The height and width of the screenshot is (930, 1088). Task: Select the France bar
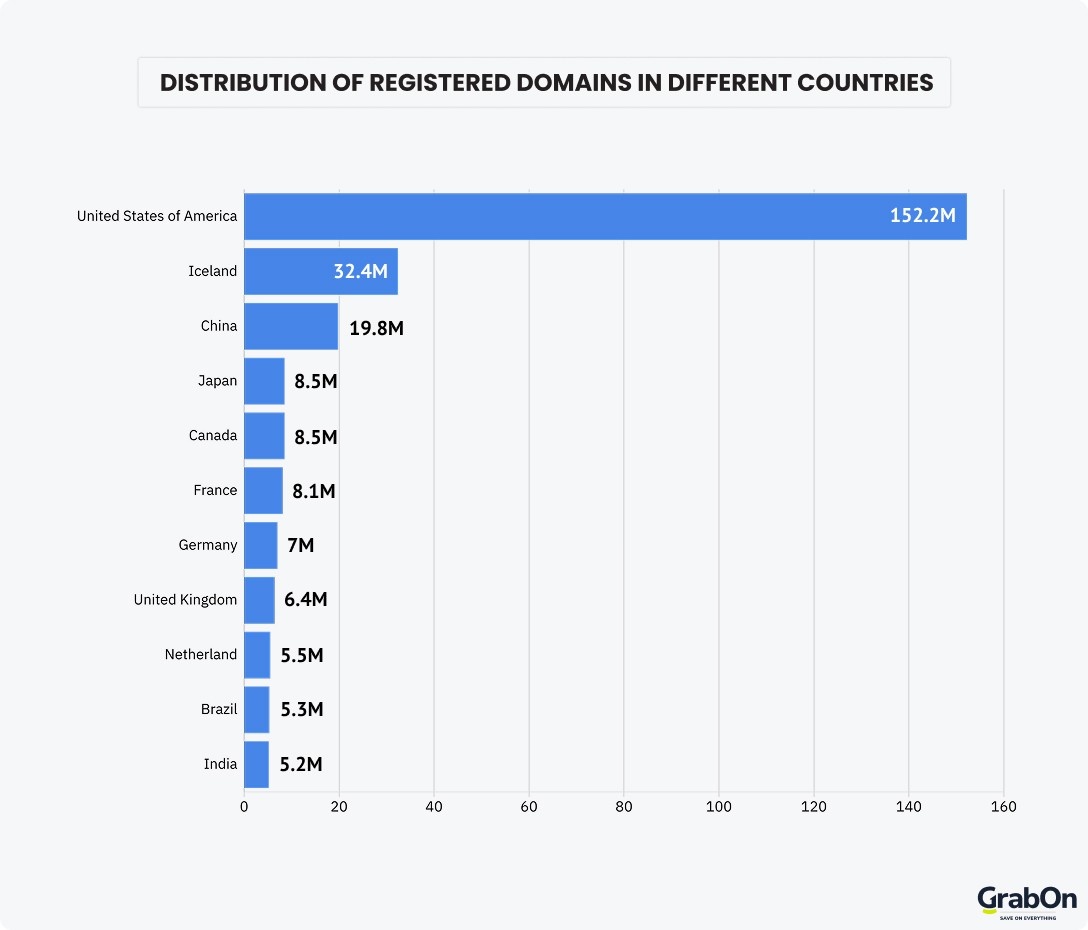point(264,491)
